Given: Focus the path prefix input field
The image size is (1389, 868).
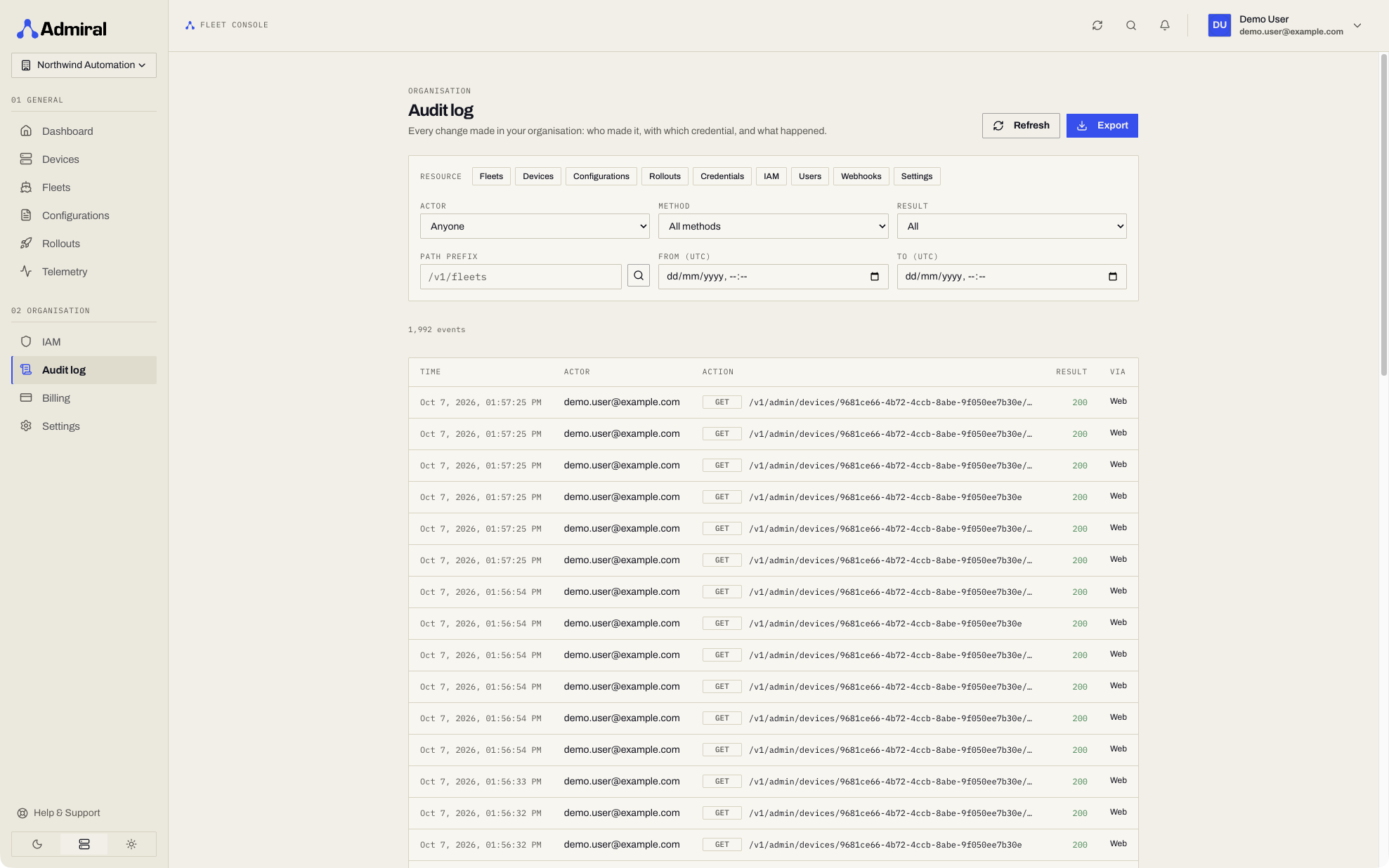Looking at the screenshot, I should 521,277.
